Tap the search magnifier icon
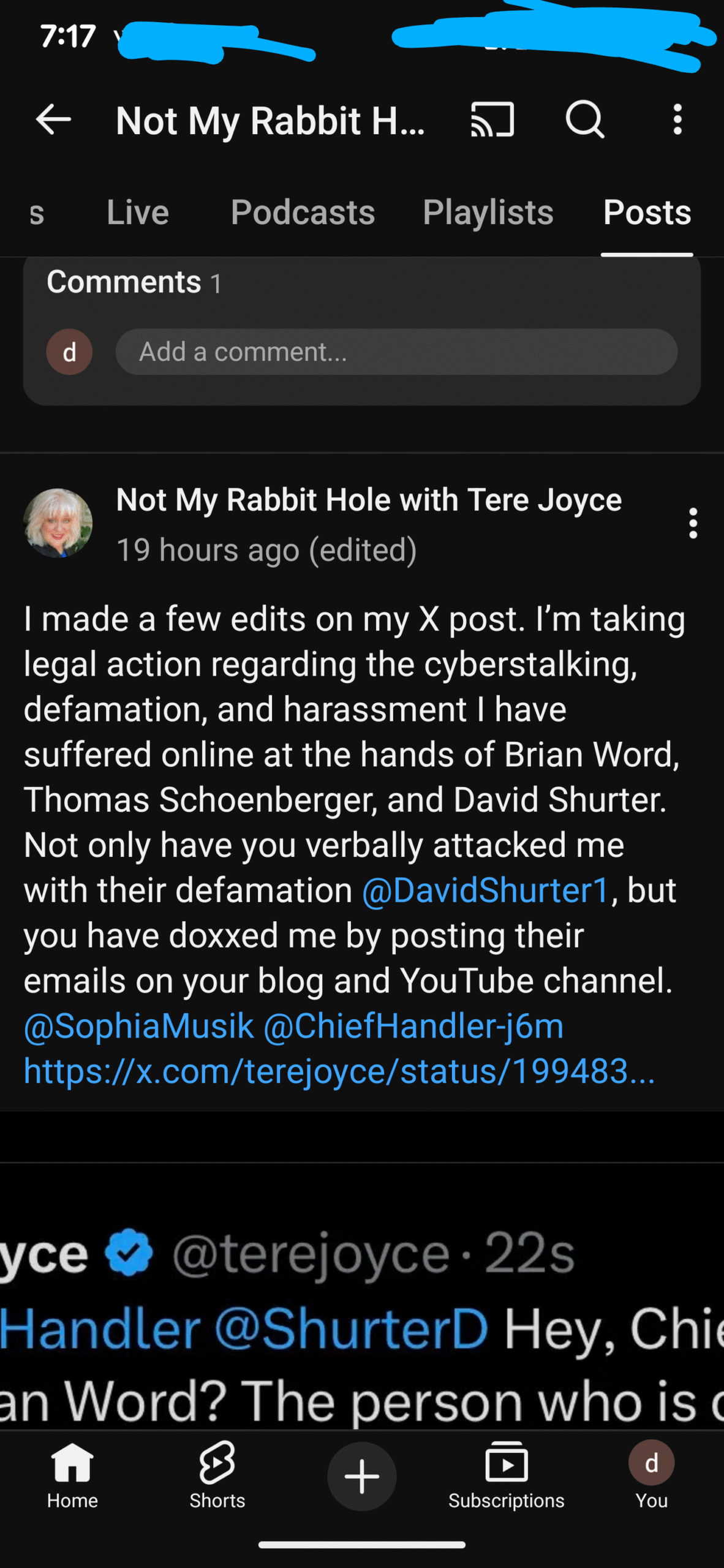The image size is (724, 1568). click(x=585, y=119)
